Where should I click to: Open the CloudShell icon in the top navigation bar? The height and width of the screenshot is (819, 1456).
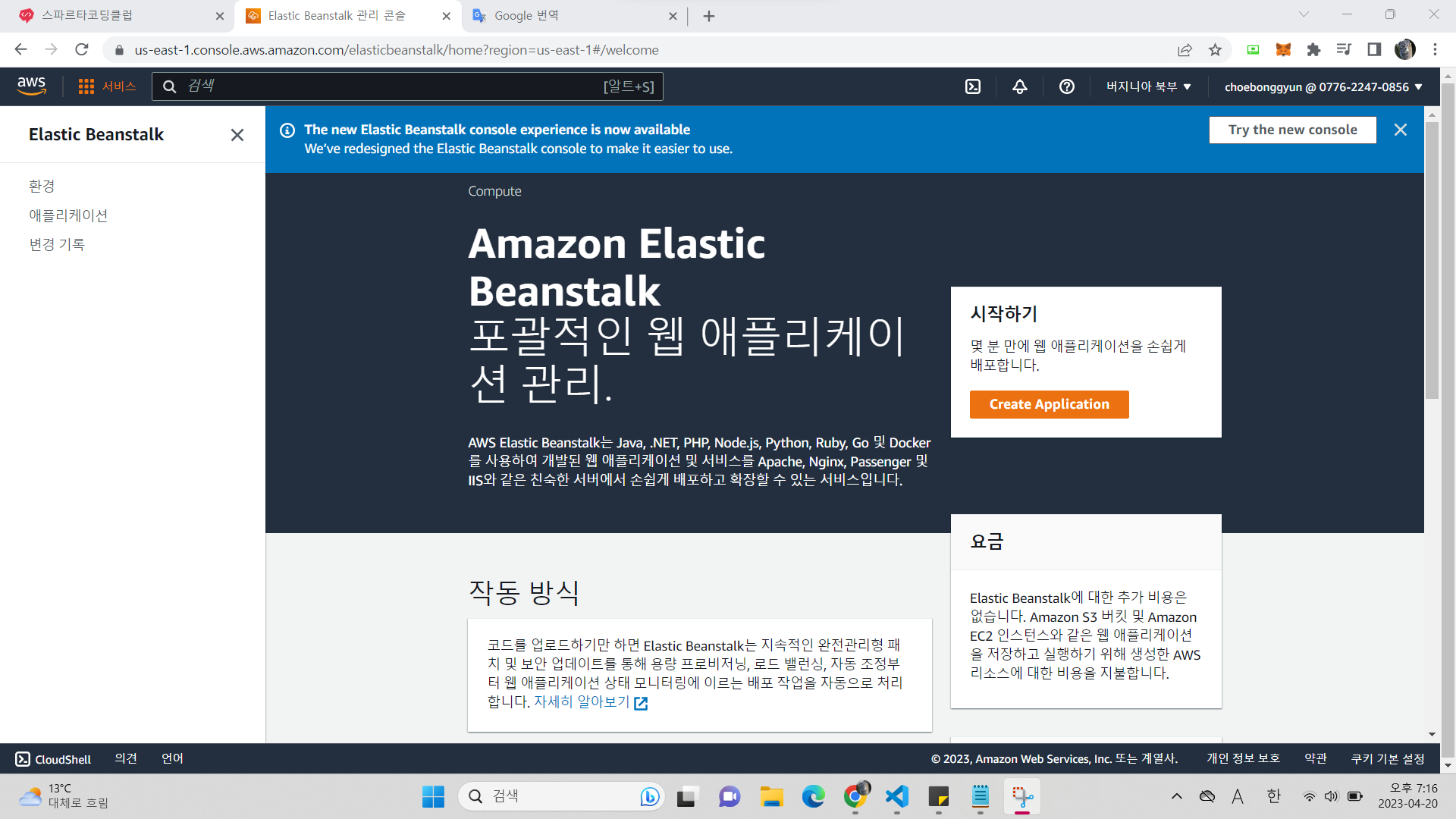(x=973, y=87)
